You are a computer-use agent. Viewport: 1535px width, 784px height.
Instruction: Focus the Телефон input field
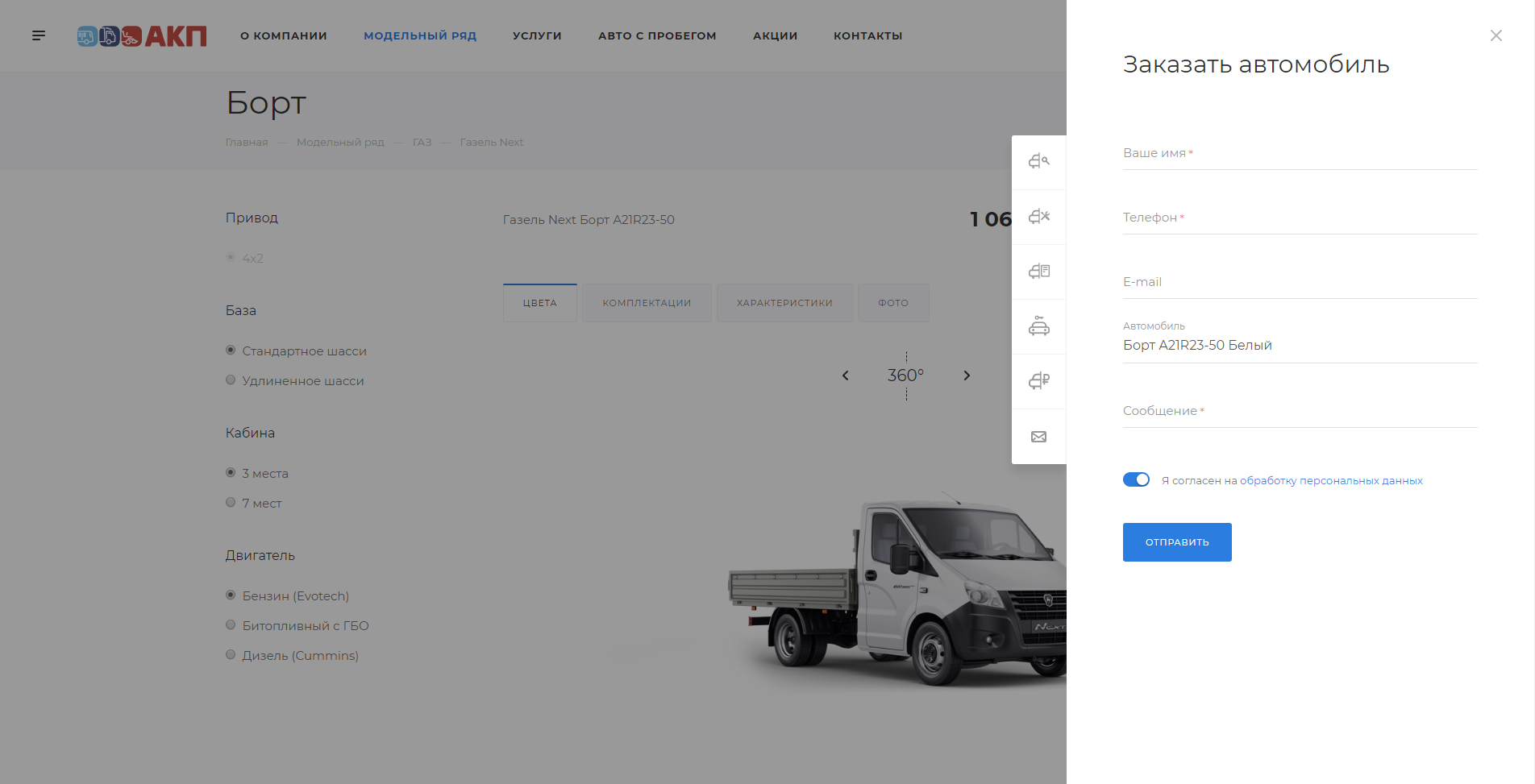point(1300,218)
